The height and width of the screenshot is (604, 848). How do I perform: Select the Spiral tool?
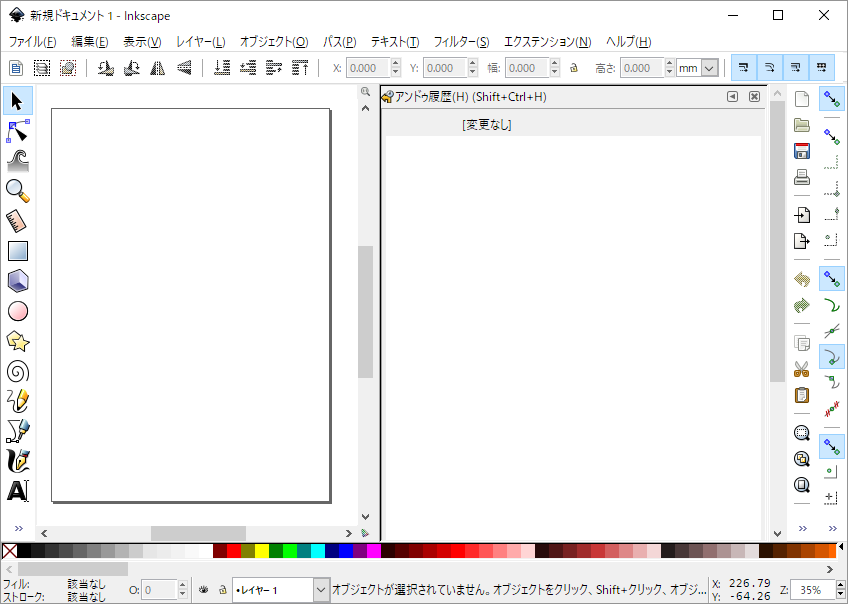(17, 371)
